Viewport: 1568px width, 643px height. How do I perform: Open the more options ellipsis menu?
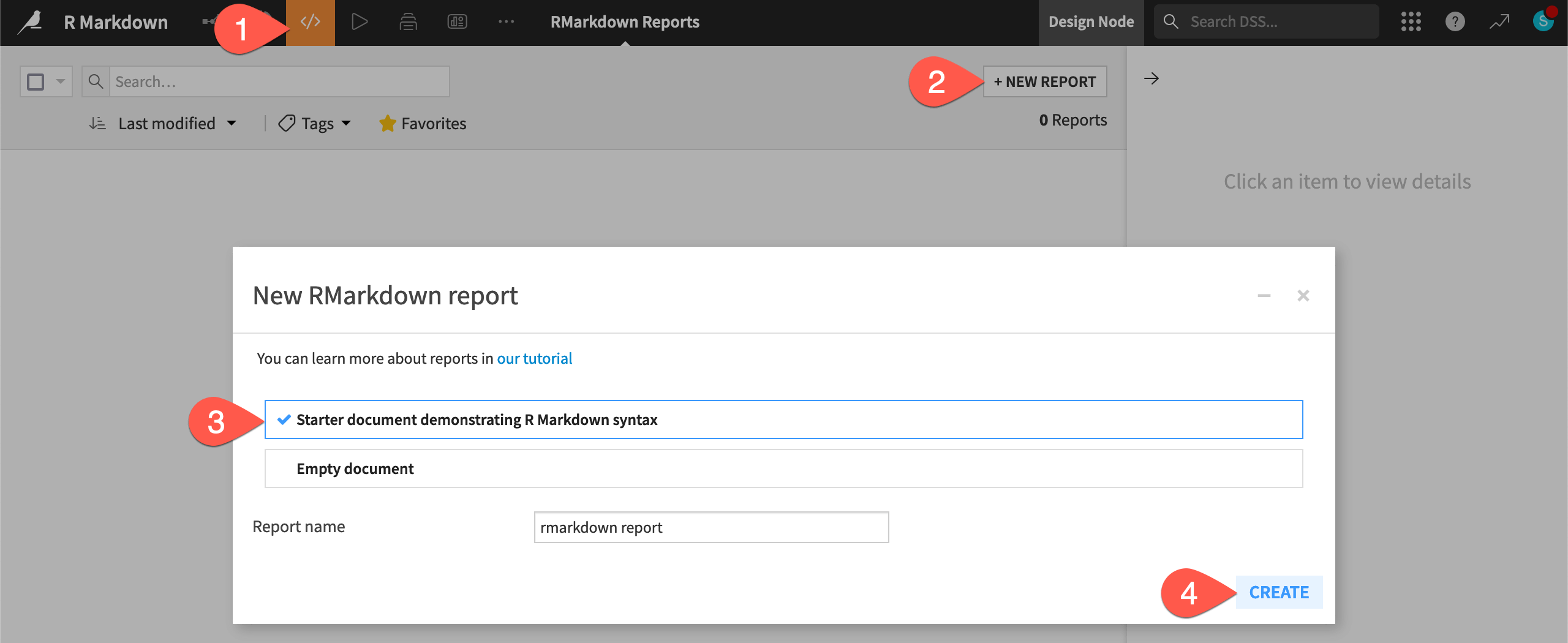[507, 21]
